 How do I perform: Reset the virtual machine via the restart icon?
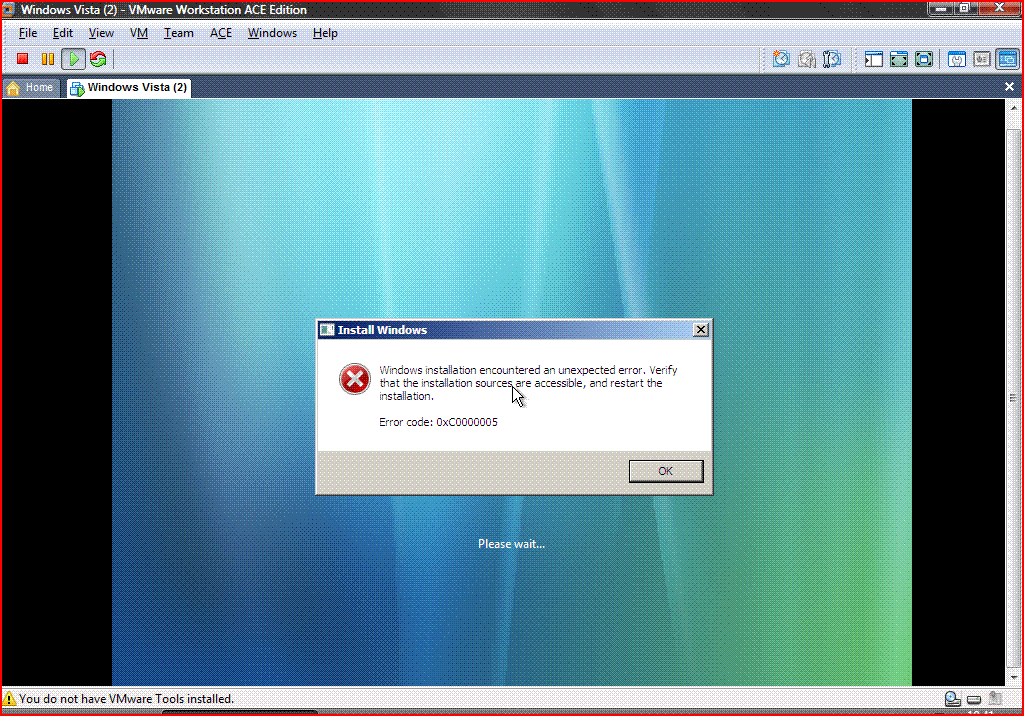(x=98, y=59)
